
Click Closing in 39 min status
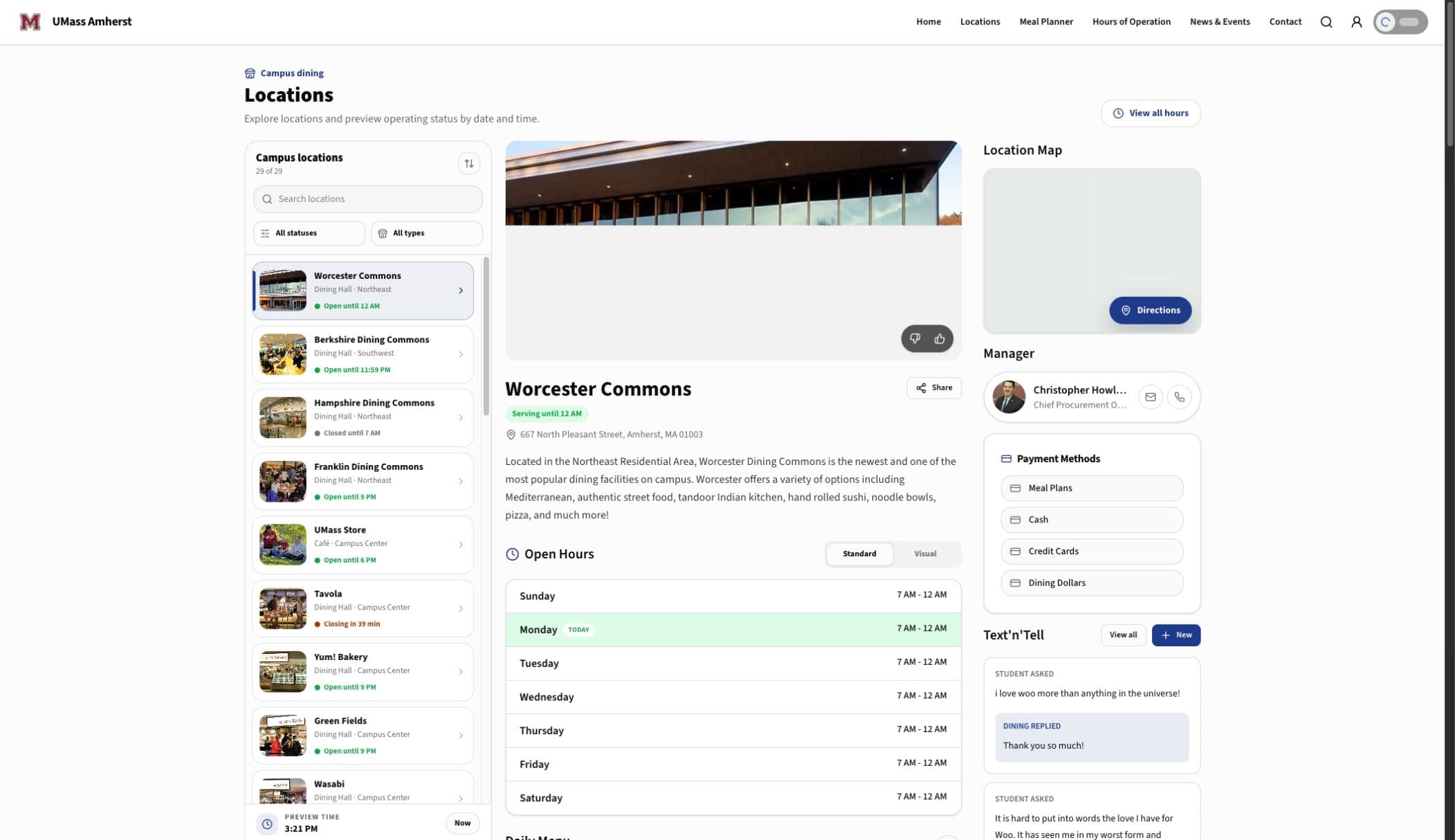click(351, 624)
